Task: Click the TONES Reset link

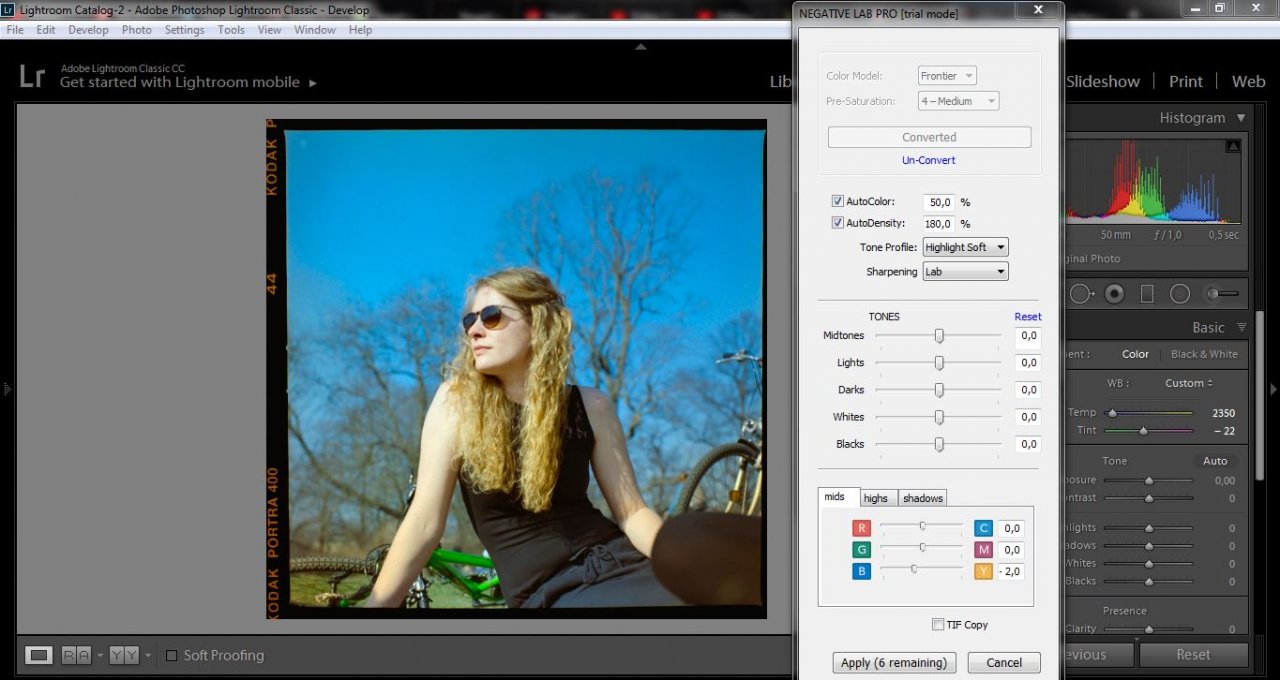Action: [1028, 317]
